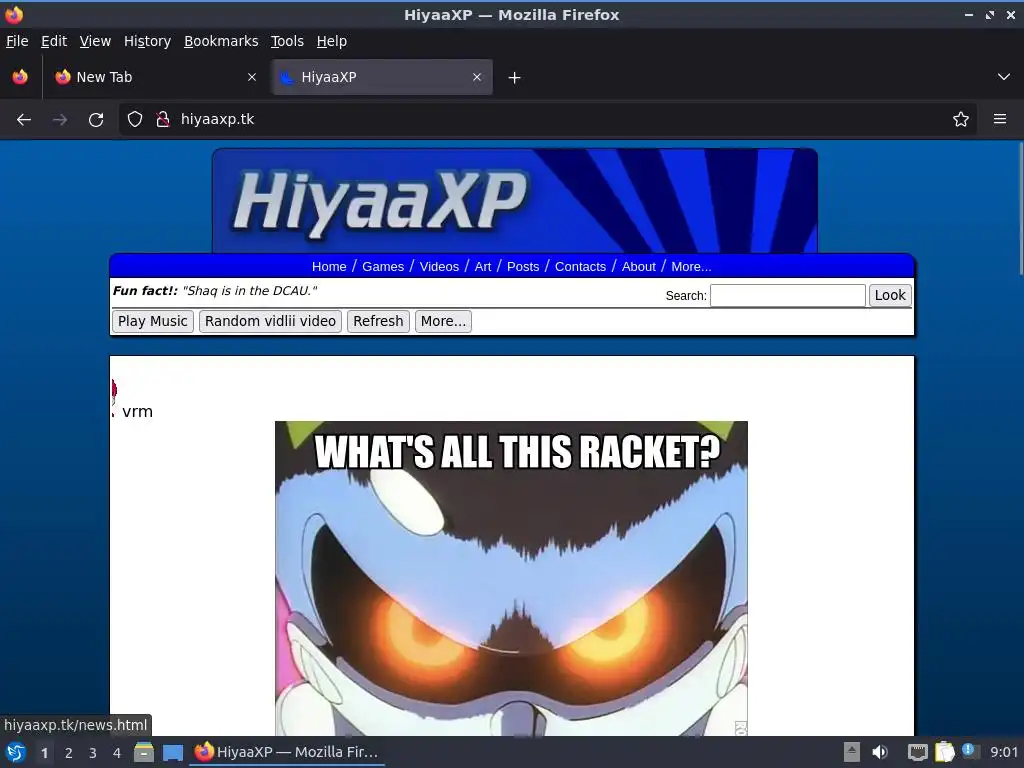The height and width of the screenshot is (768, 1024).
Task: Open the Firefox View pinned icon
Action: tap(20, 77)
